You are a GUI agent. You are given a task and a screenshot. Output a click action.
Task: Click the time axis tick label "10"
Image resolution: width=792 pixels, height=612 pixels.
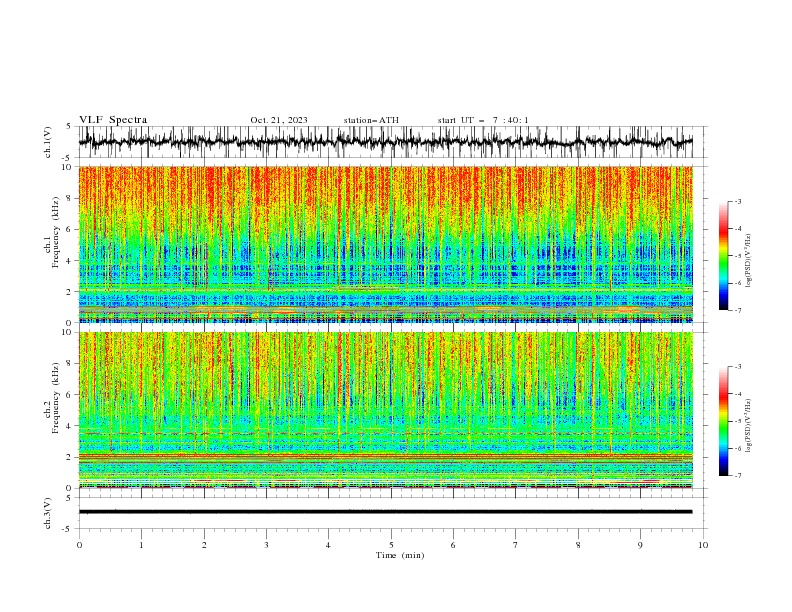coord(703,545)
